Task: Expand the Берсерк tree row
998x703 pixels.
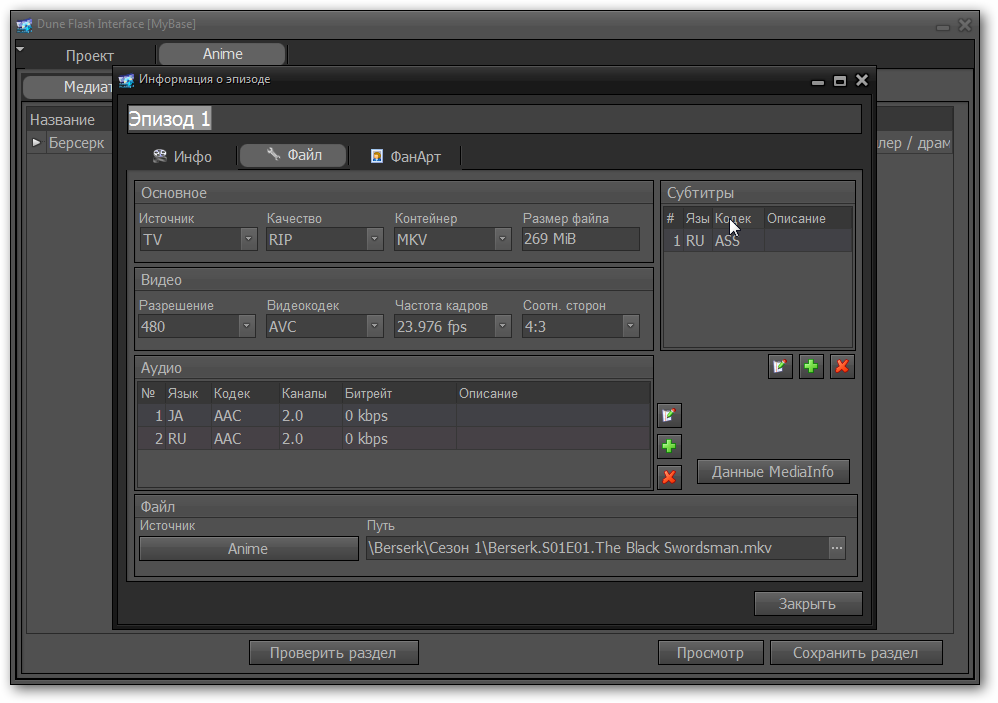Action: click(37, 143)
